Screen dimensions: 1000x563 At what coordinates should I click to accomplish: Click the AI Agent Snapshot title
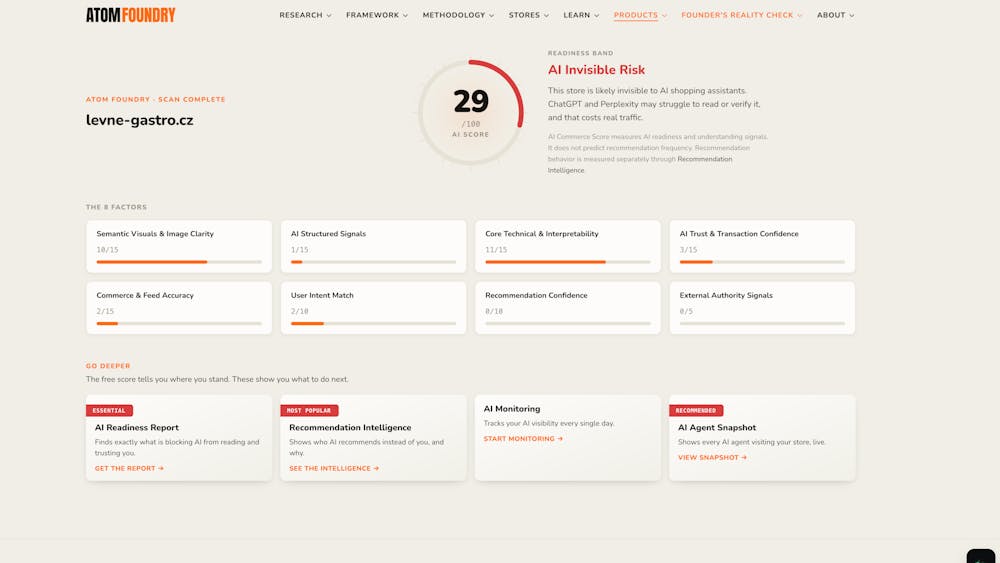coord(717,428)
